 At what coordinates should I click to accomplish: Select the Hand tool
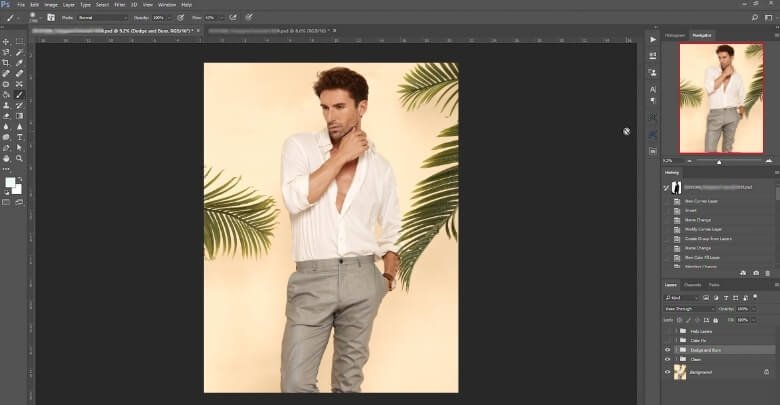pos(6,158)
